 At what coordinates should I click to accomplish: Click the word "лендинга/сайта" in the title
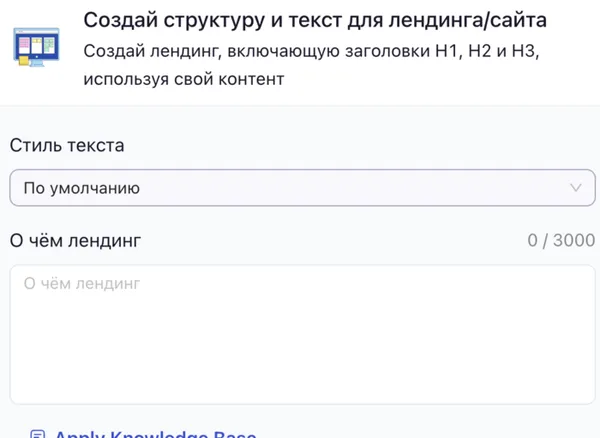coord(479,20)
